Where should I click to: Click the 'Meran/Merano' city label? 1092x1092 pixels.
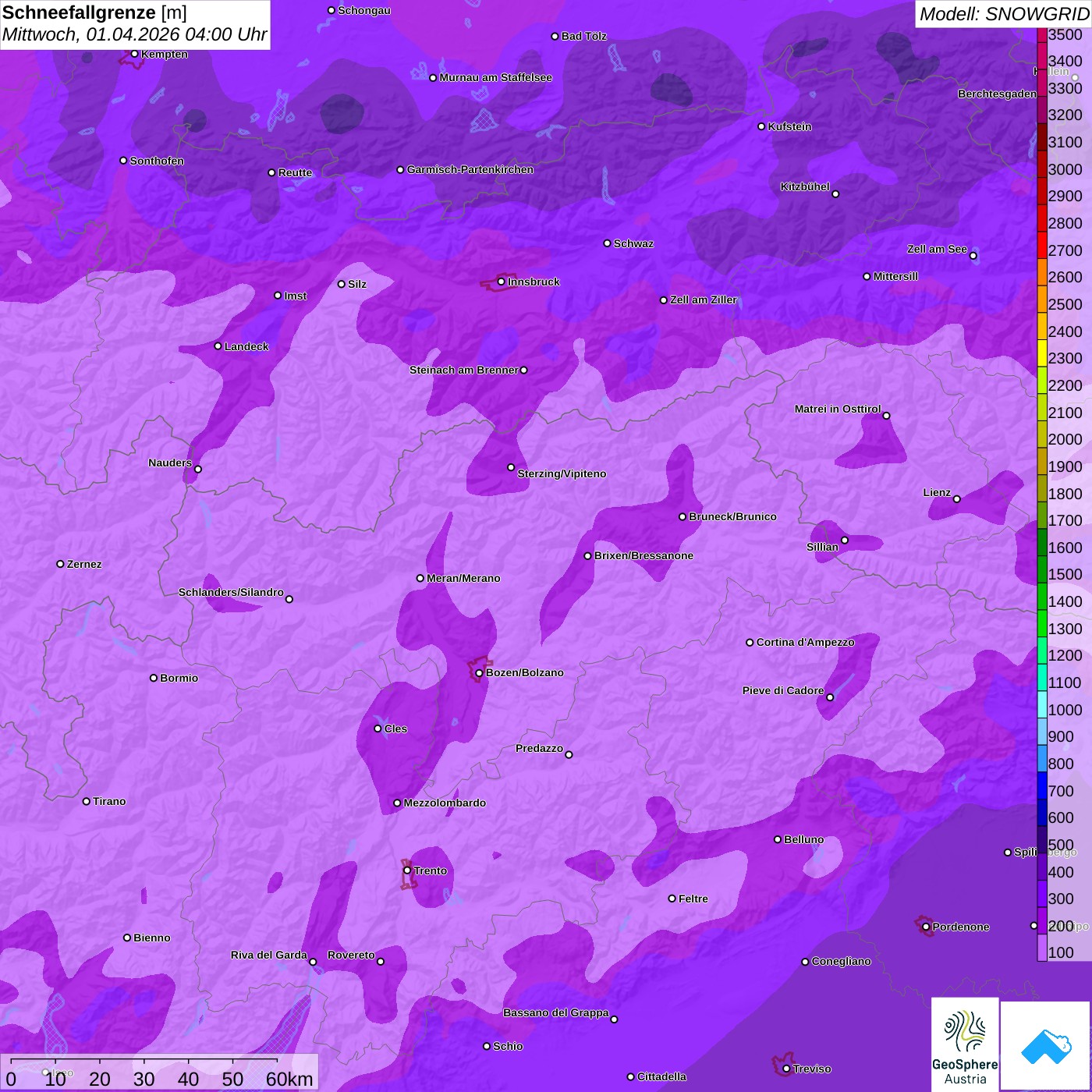click(x=463, y=578)
